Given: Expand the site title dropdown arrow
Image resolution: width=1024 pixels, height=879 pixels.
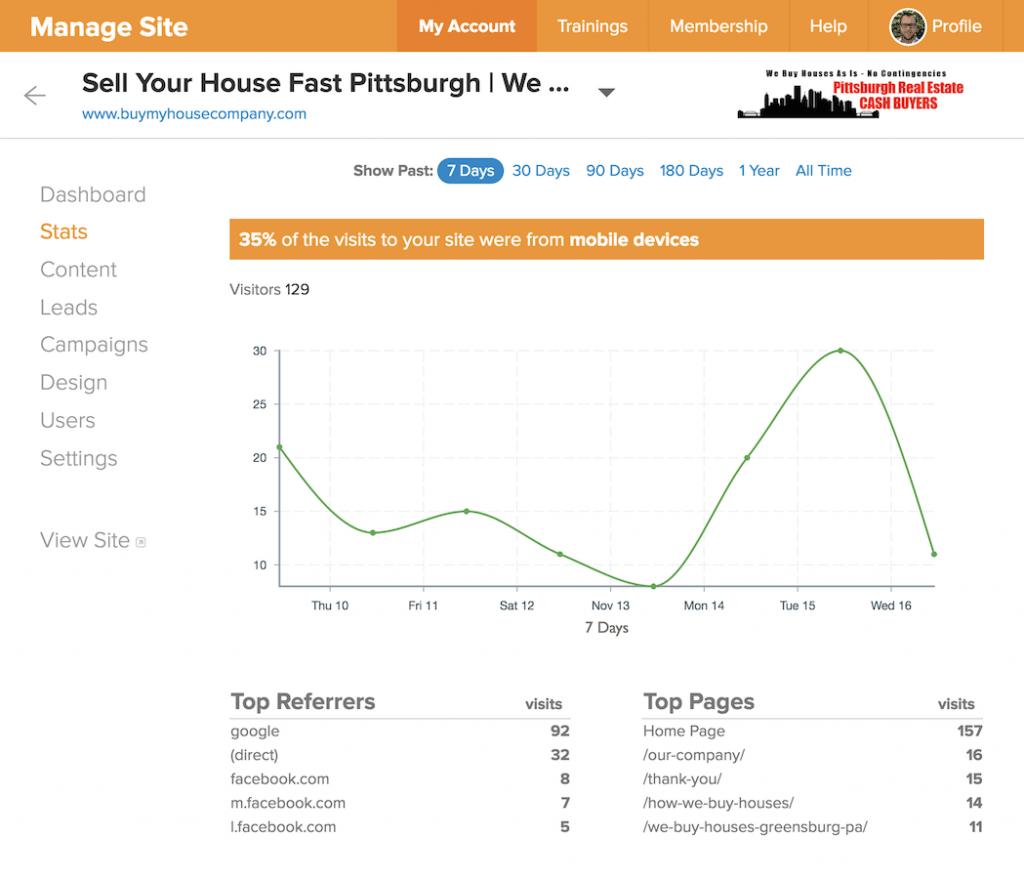Looking at the screenshot, I should 606,90.
